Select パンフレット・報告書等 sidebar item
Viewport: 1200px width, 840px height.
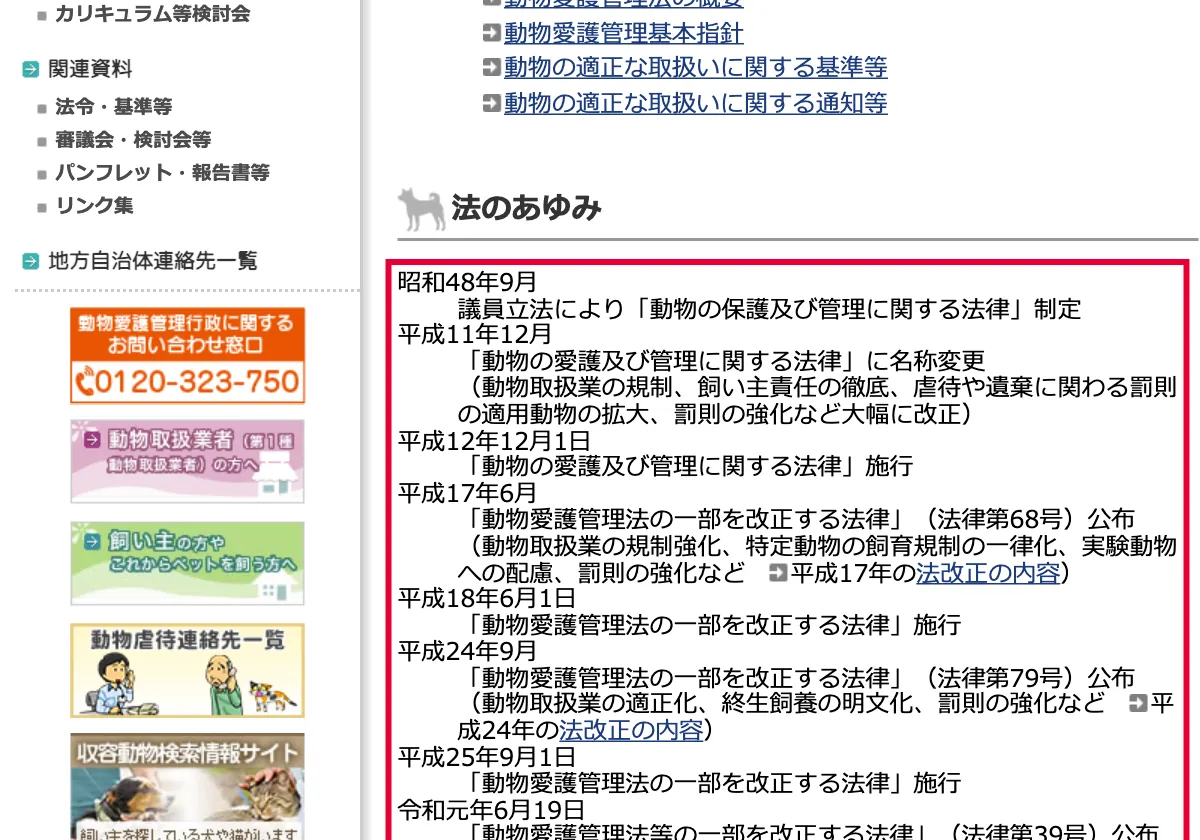(162, 172)
